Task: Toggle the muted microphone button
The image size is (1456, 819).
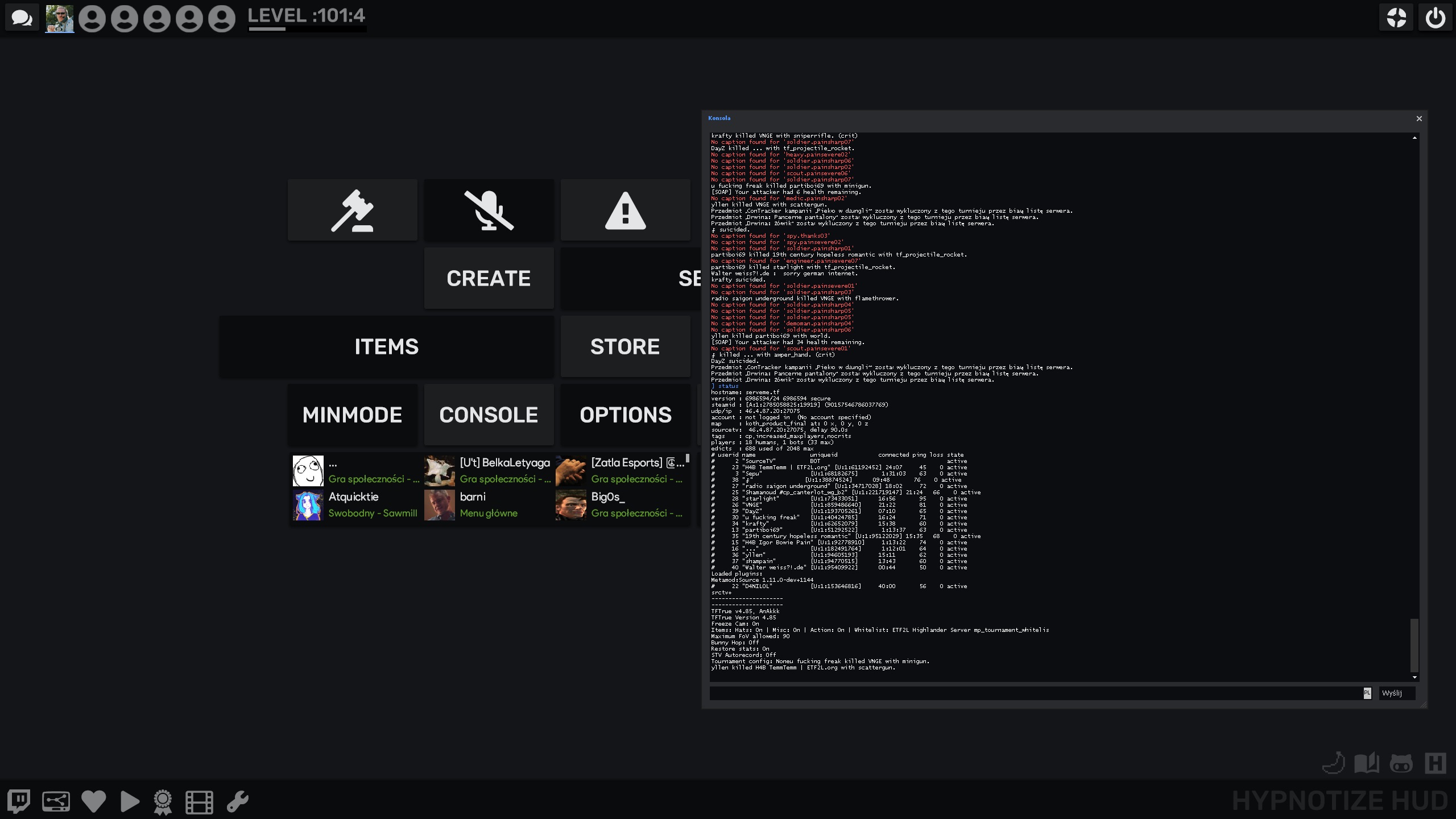Action: (x=489, y=210)
